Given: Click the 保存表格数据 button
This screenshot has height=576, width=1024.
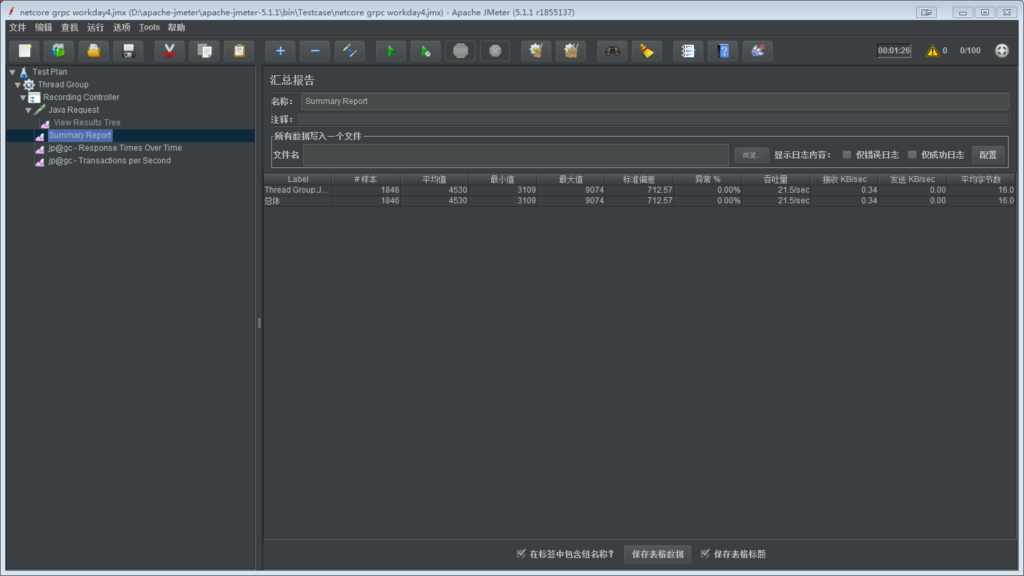Looking at the screenshot, I should 657,554.
